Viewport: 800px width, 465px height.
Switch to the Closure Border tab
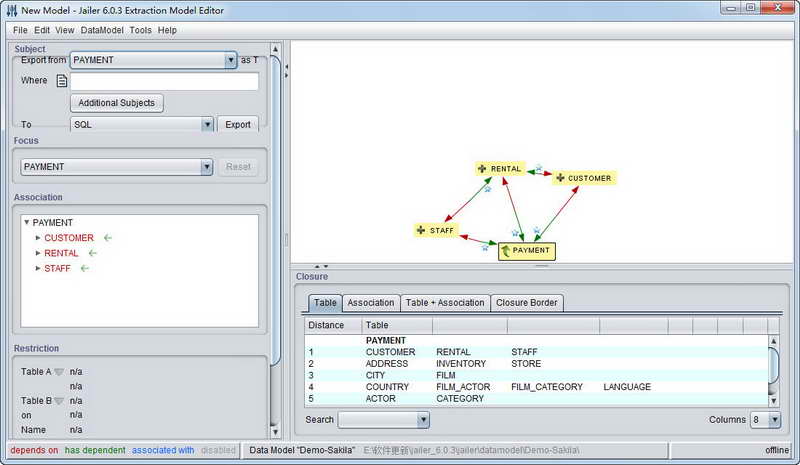coord(528,302)
